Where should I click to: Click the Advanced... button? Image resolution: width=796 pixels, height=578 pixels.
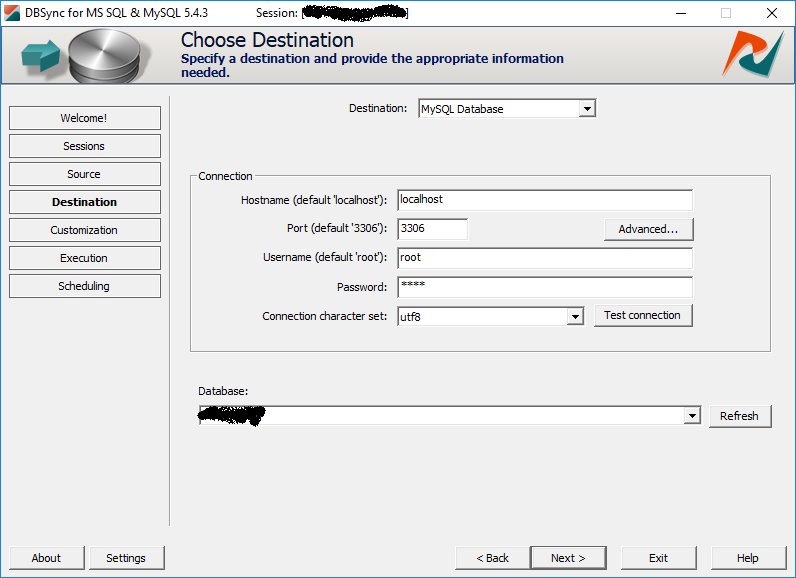click(x=648, y=229)
